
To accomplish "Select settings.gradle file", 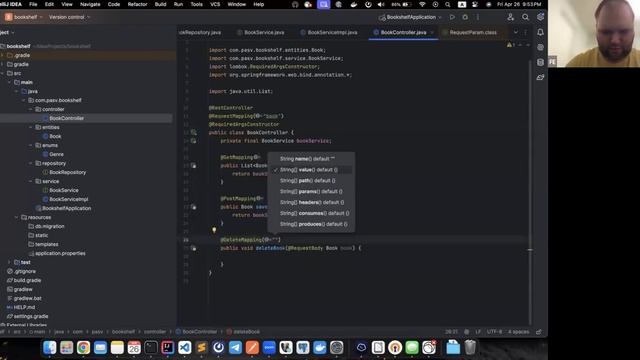I will [x=31, y=316].
